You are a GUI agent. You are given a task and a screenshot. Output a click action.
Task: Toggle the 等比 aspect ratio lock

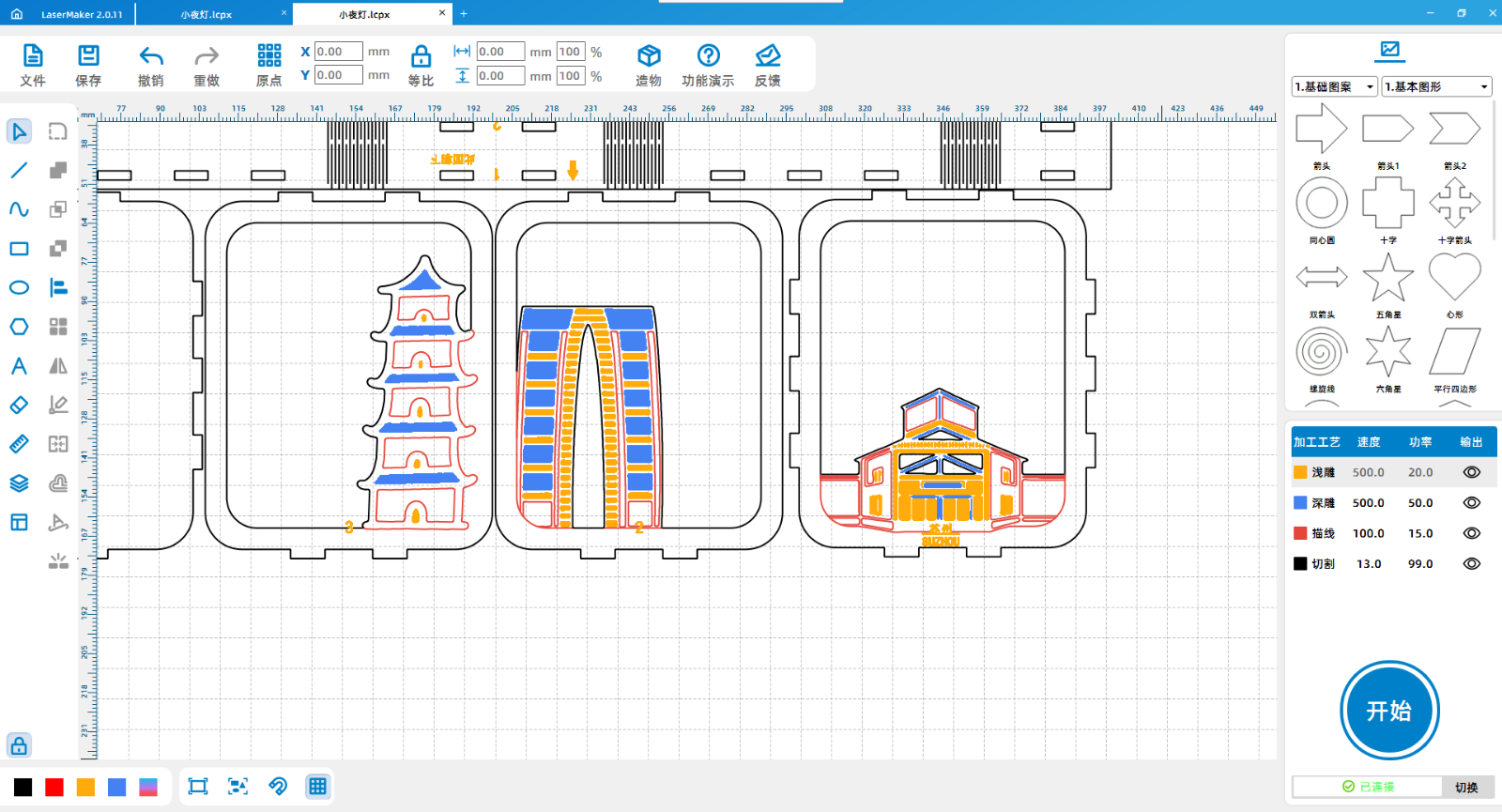tap(421, 56)
